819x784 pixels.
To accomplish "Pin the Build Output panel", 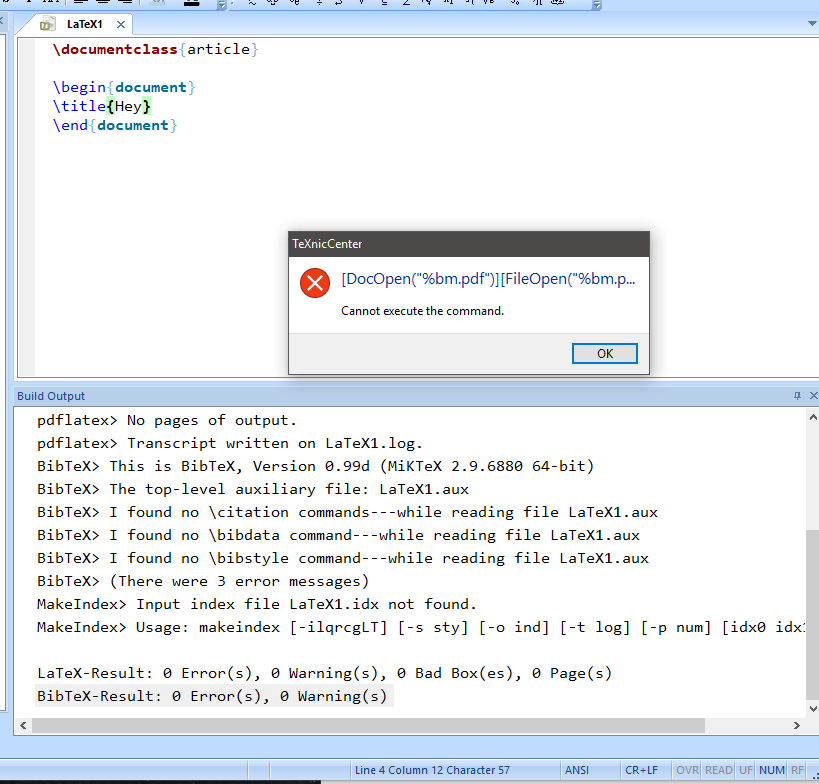I will [x=797, y=396].
